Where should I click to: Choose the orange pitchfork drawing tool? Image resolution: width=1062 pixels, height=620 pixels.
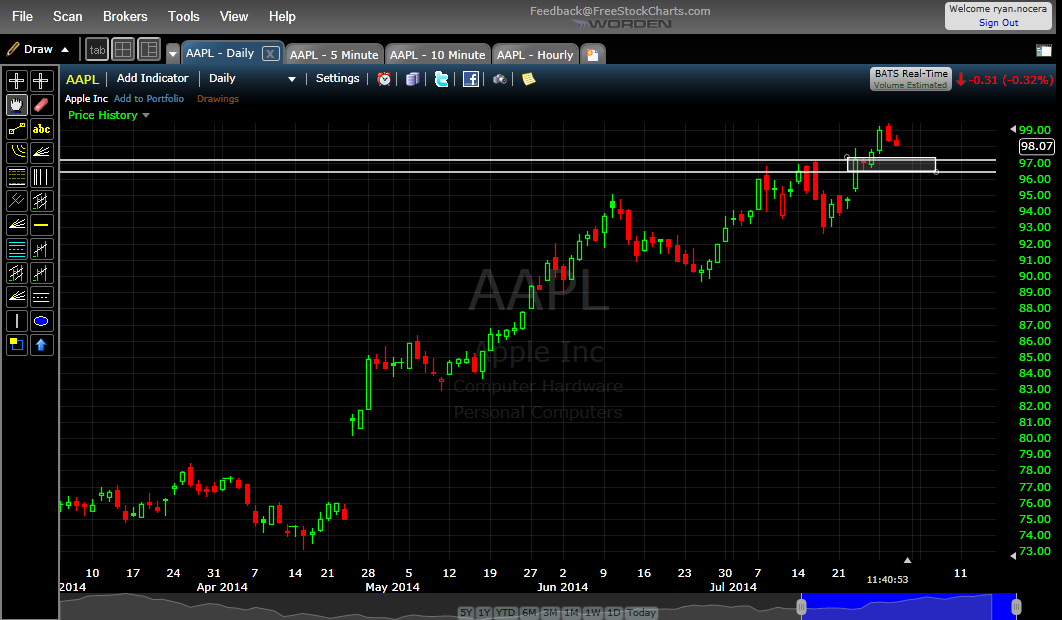point(17,201)
